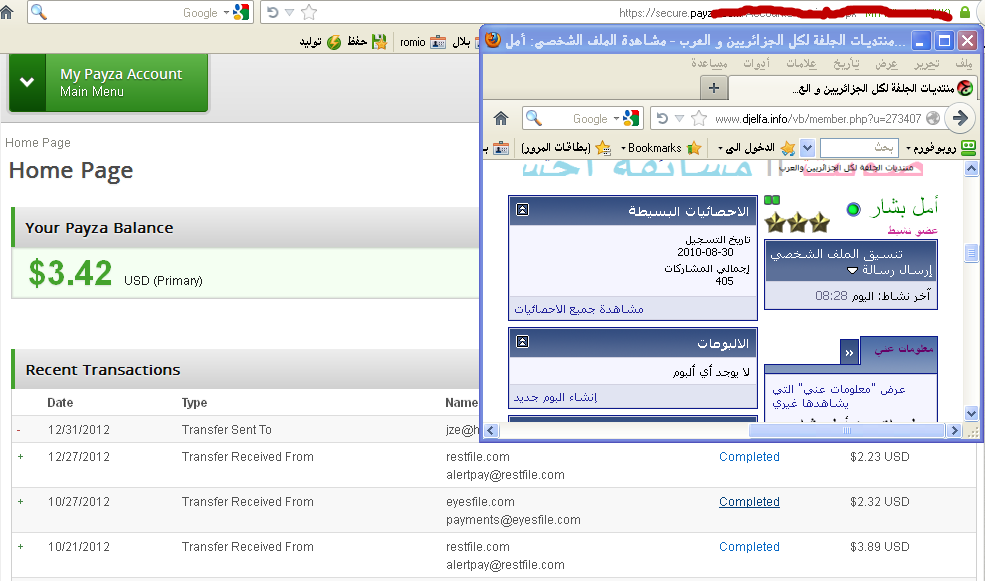This screenshot has width=985, height=581.
Task: Click the Firefox logo in the forum window title bar
Action: (x=493, y=40)
